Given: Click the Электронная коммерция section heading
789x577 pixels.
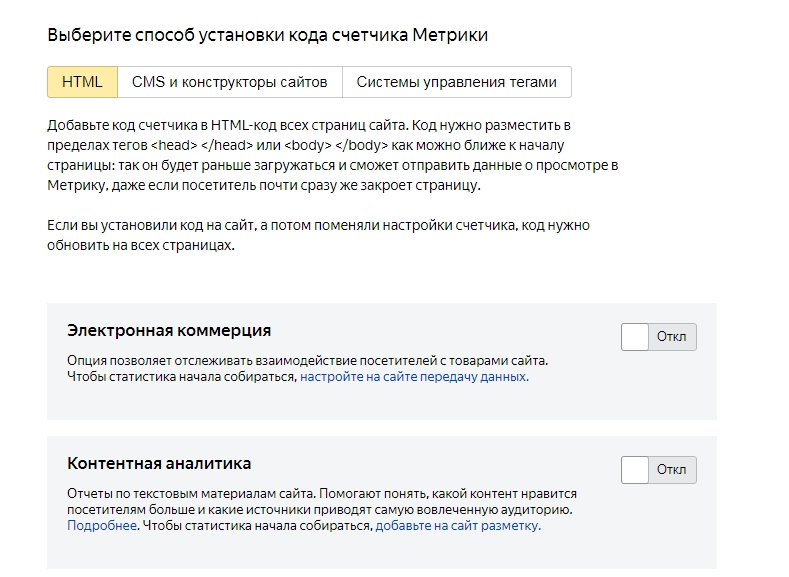Looking at the screenshot, I should click(x=169, y=331).
